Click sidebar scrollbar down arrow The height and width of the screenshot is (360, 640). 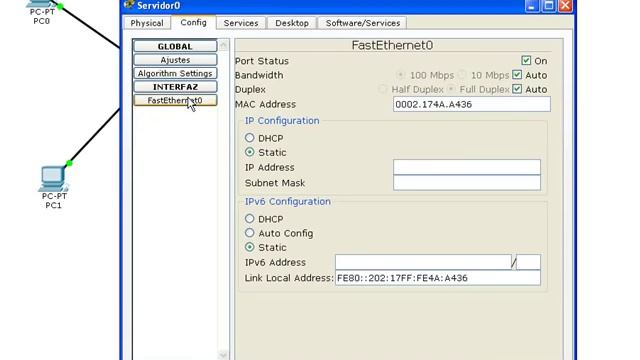pyautogui.click(x=223, y=355)
